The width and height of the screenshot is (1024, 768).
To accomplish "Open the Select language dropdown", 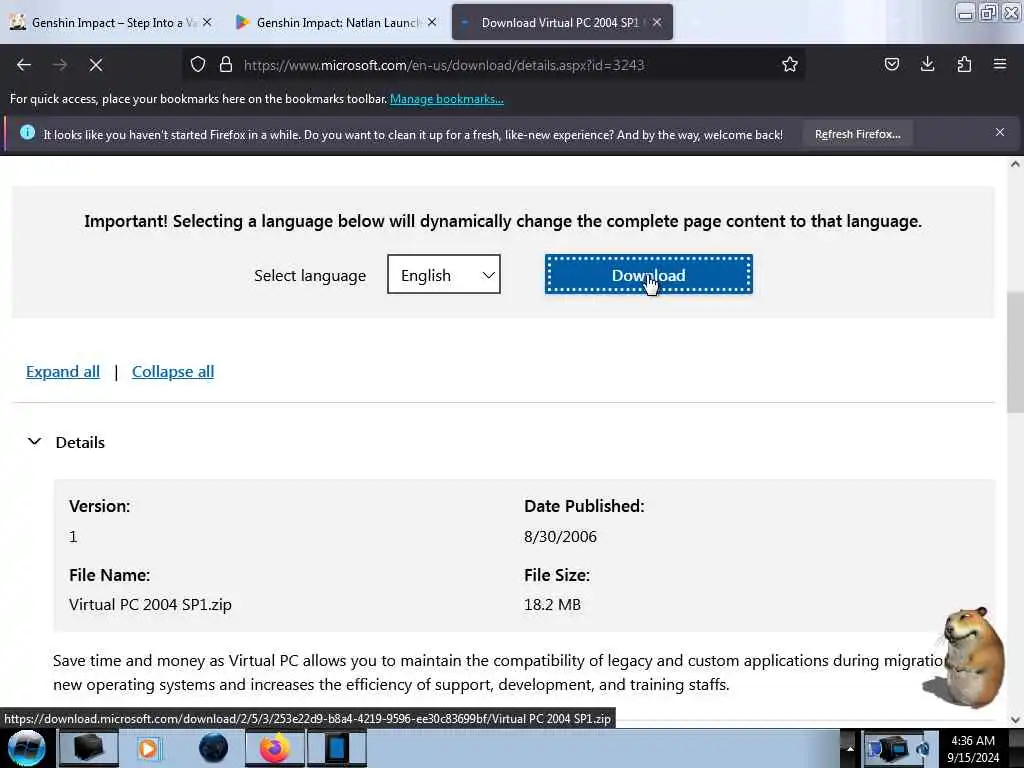I will point(443,274).
